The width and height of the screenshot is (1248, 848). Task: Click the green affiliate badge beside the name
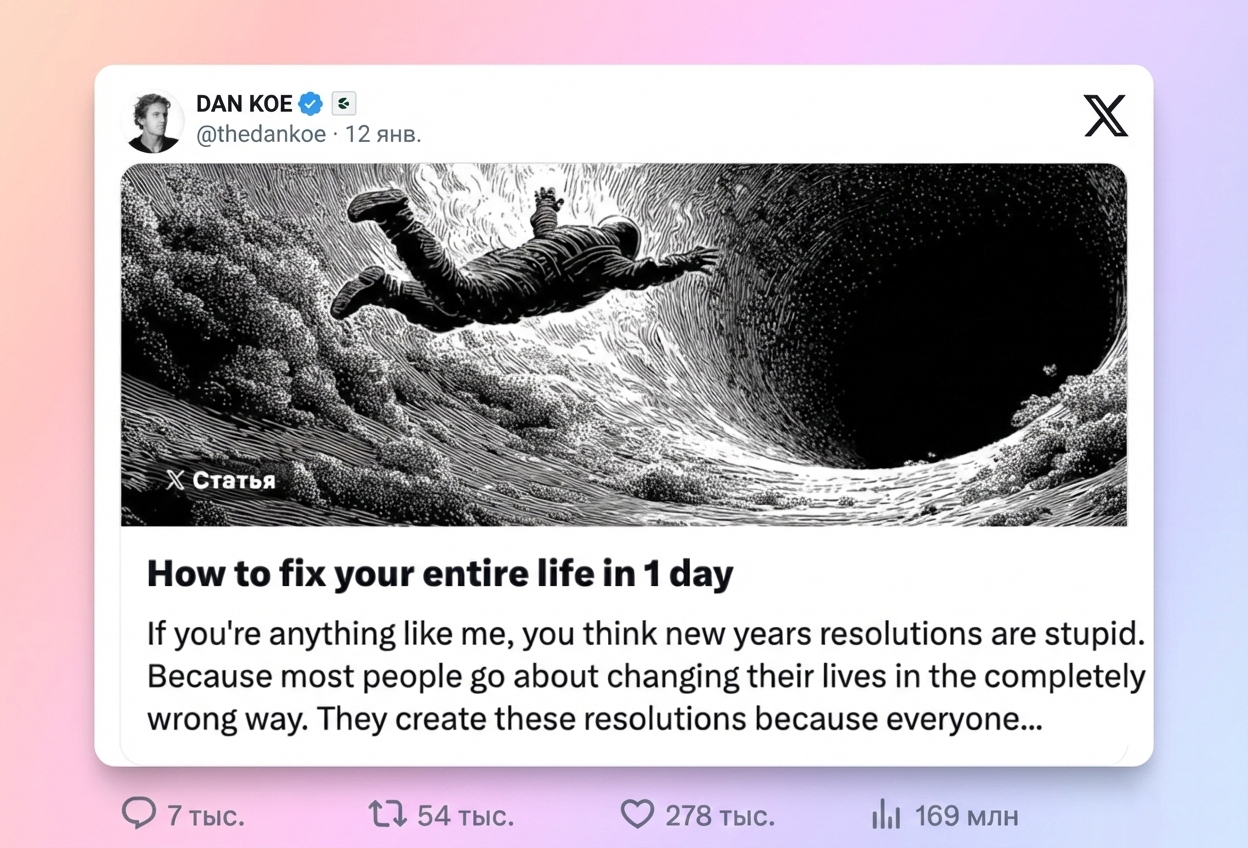pos(344,103)
